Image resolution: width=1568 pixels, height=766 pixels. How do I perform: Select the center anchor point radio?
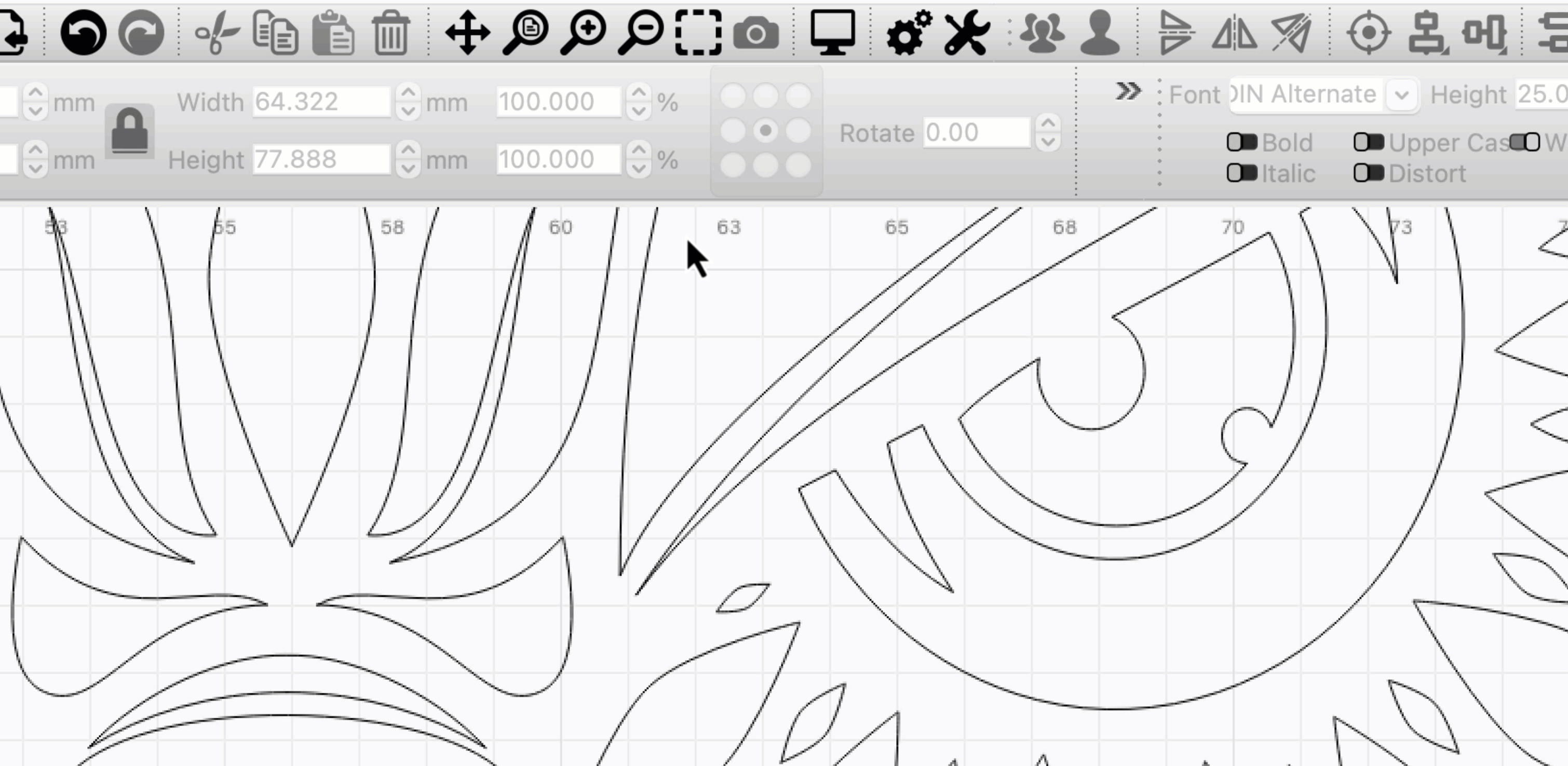766,130
